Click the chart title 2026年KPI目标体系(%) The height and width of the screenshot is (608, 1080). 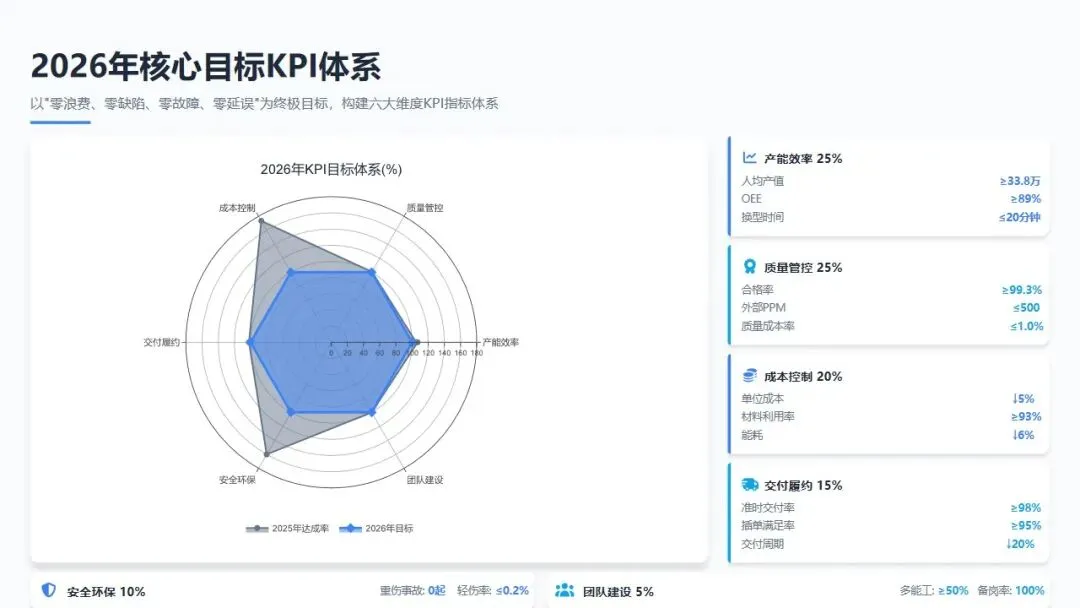coord(331,169)
